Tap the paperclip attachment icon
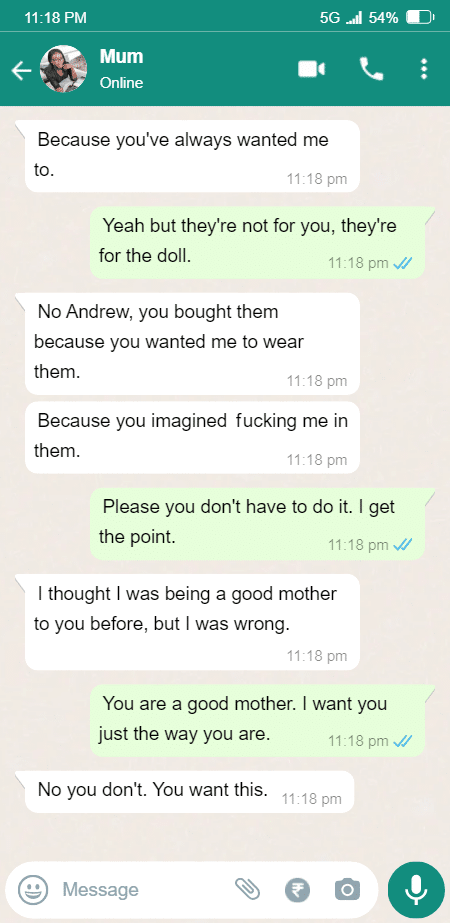The width and height of the screenshot is (450, 923). [247, 889]
